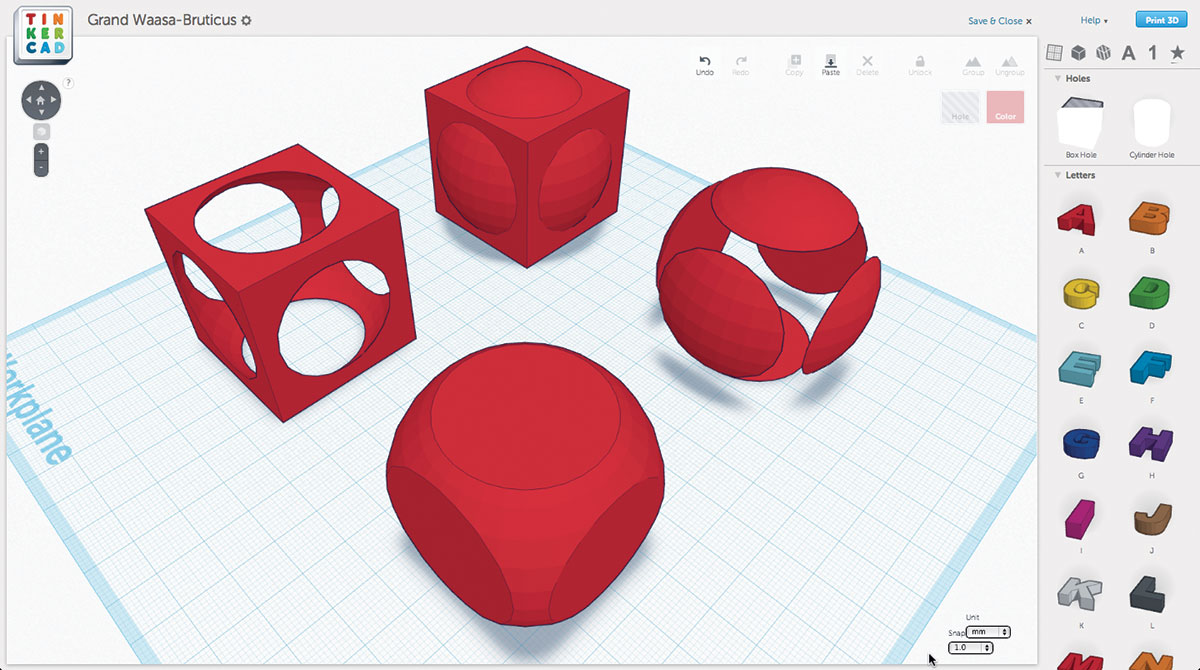Pick the orange letter B shape

1152,218
